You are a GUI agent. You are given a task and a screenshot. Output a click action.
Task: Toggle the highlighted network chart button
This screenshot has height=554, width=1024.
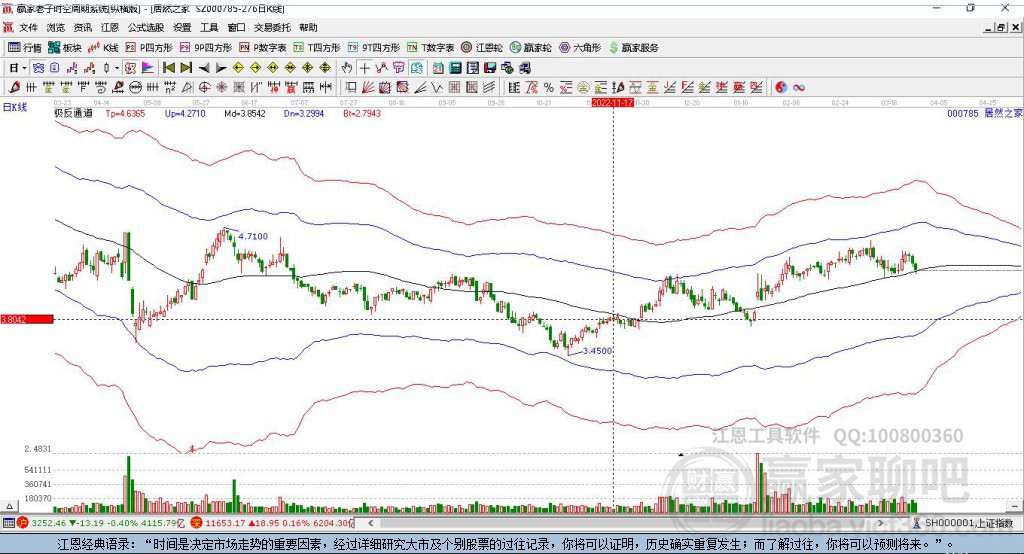point(38,68)
